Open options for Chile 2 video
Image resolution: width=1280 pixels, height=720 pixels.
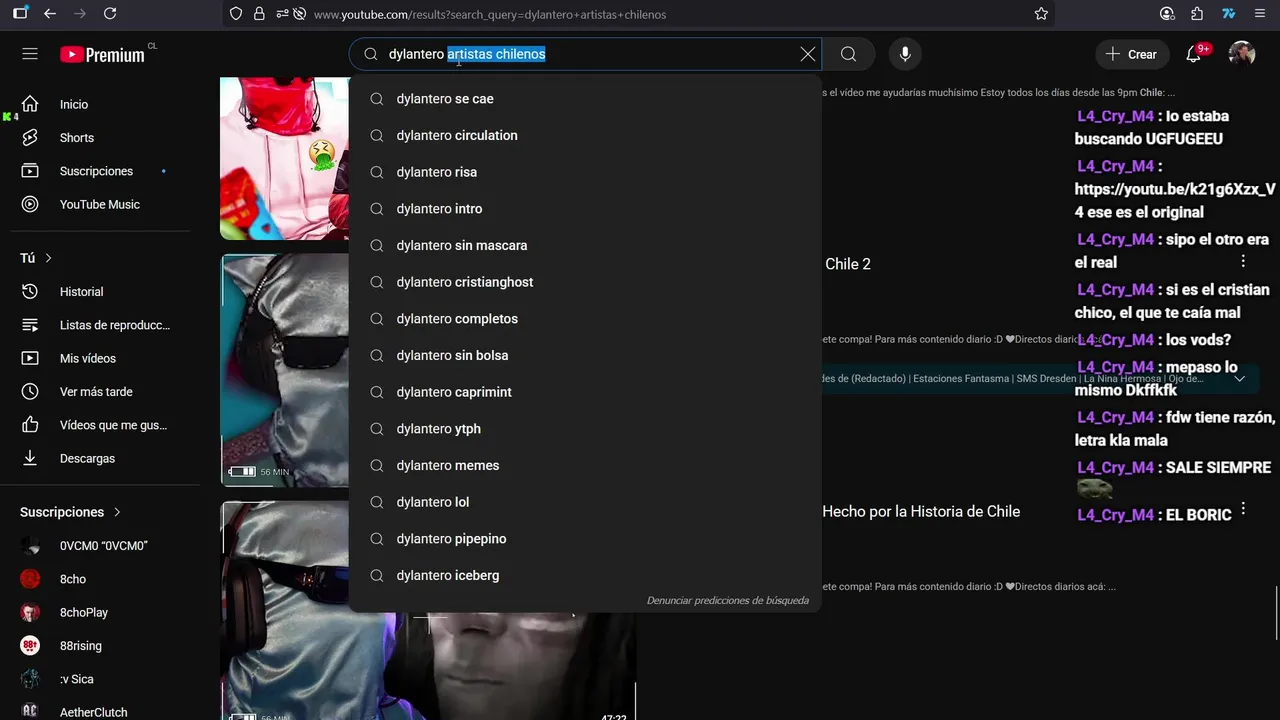click(1243, 261)
